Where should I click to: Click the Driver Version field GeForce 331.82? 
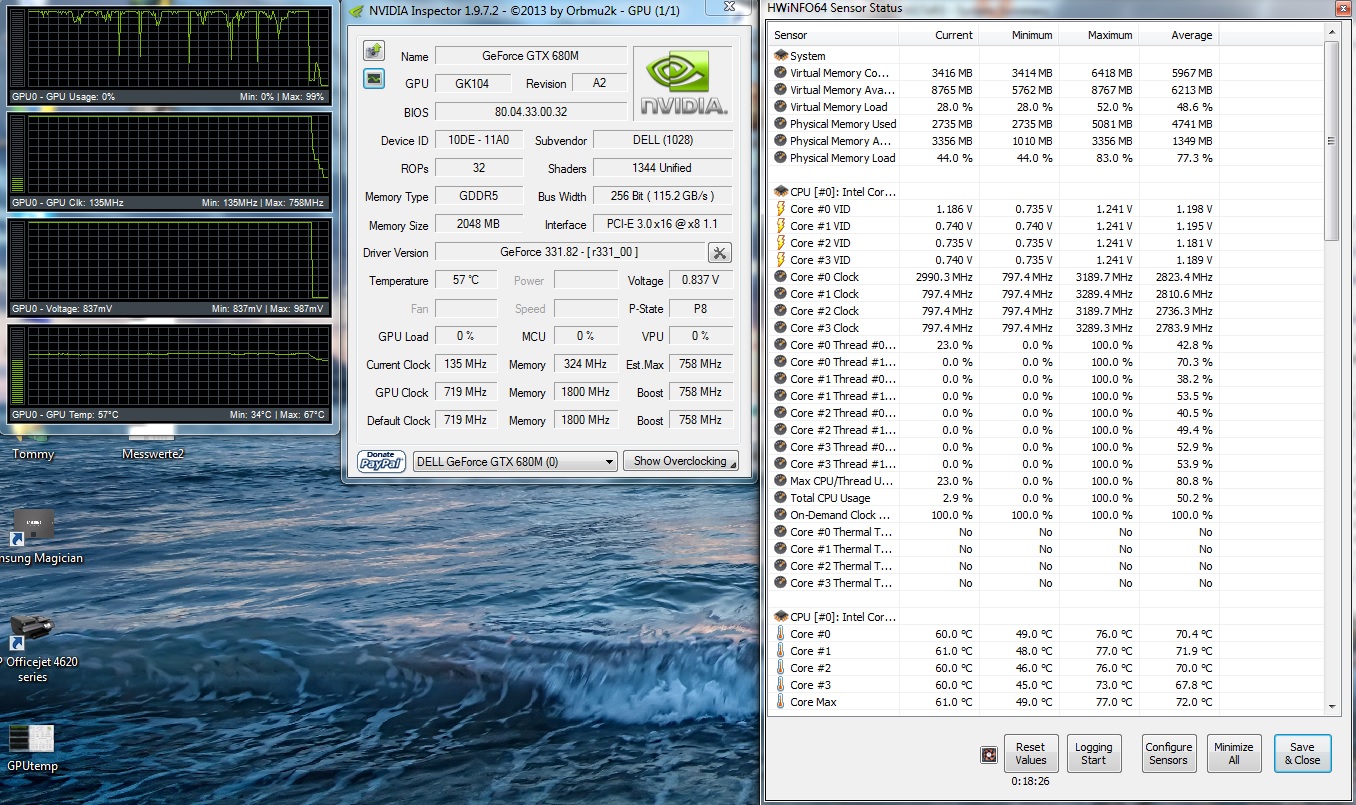pyautogui.click(x=569, y=252)
